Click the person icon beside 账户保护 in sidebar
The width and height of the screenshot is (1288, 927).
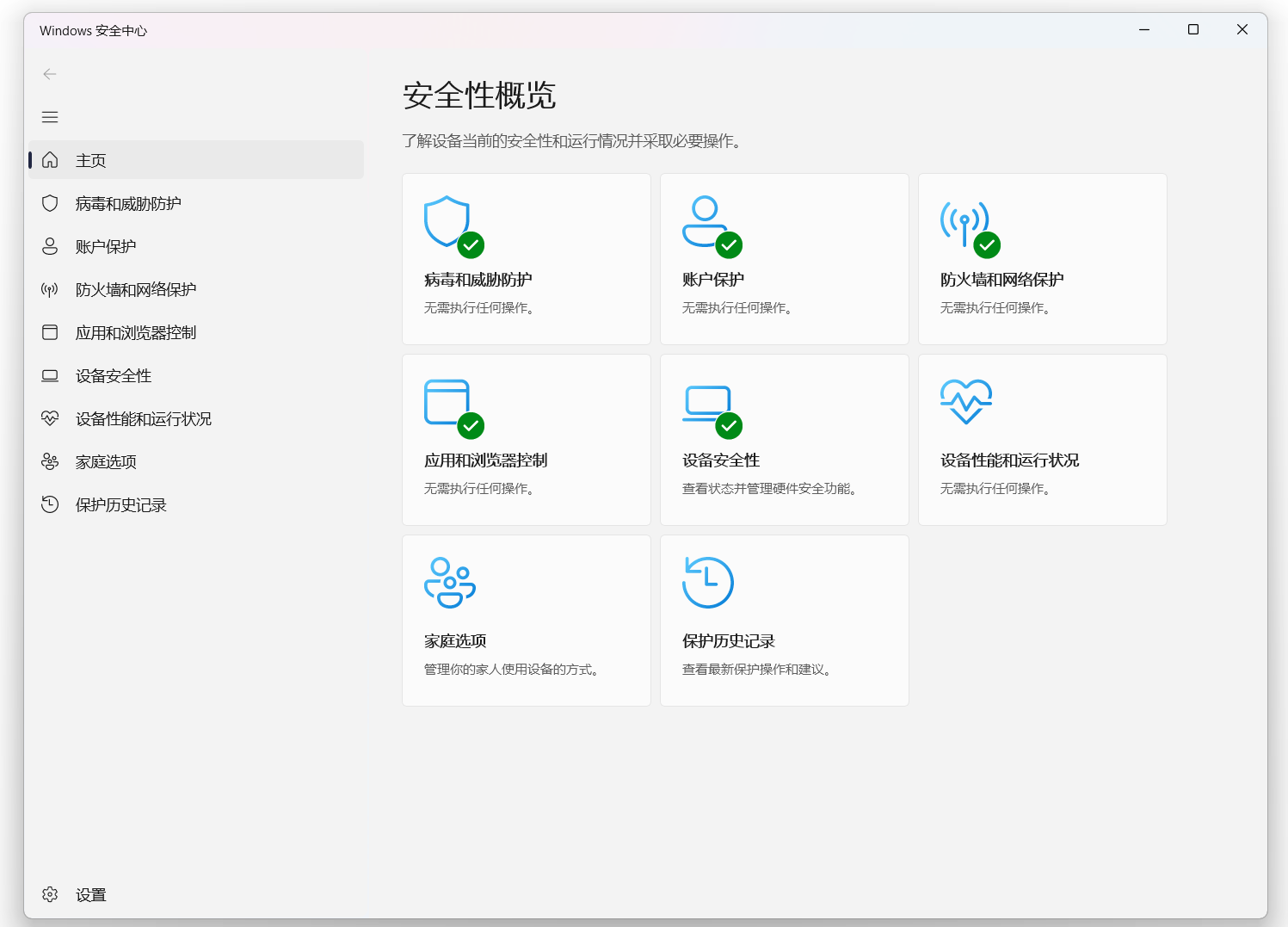(50, 246)
